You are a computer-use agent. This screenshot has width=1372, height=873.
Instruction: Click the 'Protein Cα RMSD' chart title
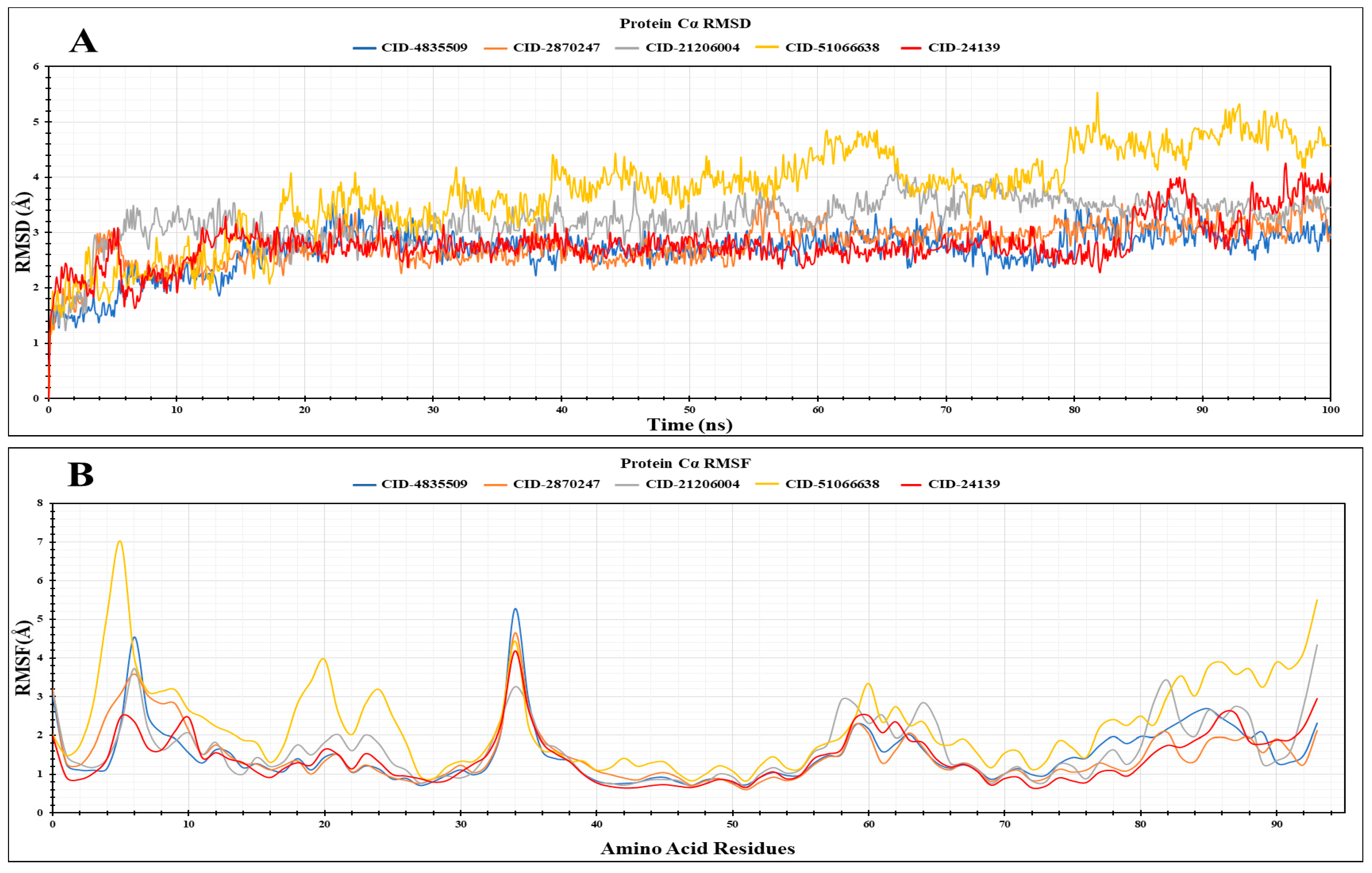coord(685,23)
